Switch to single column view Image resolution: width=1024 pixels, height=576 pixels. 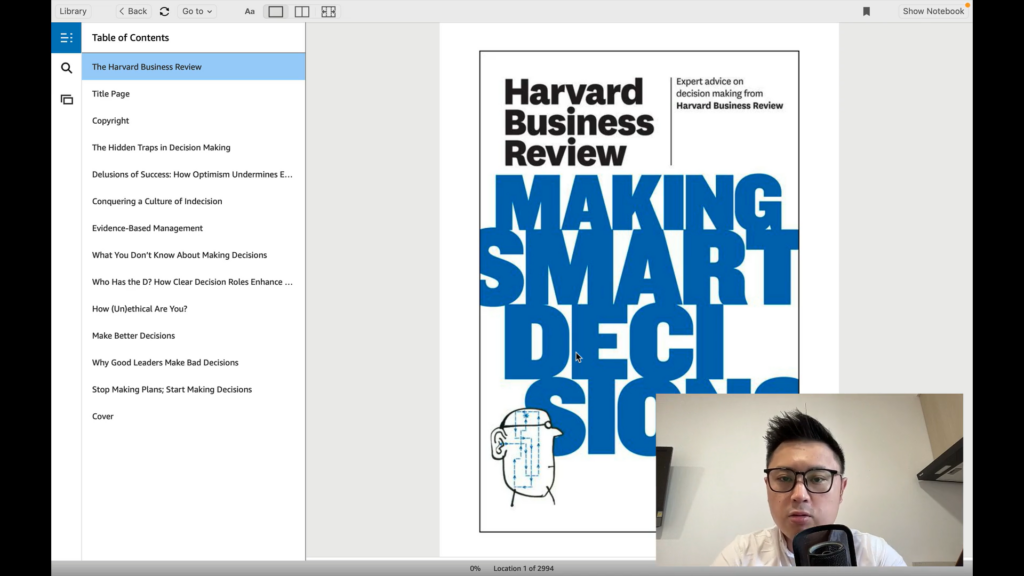click(x=276, y=11)
